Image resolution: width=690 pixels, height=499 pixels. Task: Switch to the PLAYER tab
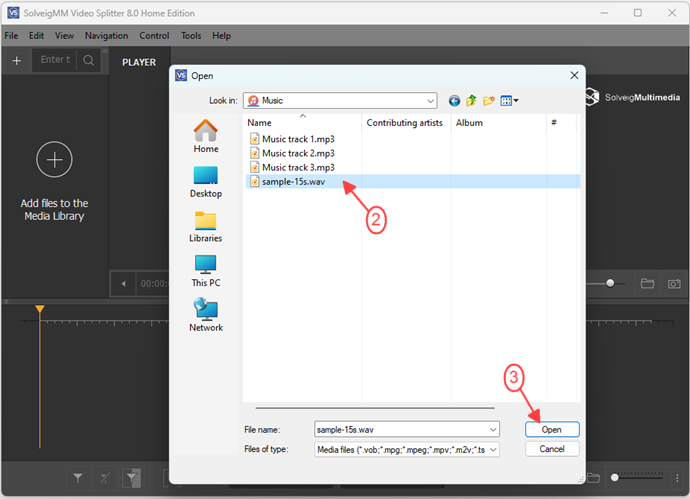pyautogui.click(x=139, y=62)
